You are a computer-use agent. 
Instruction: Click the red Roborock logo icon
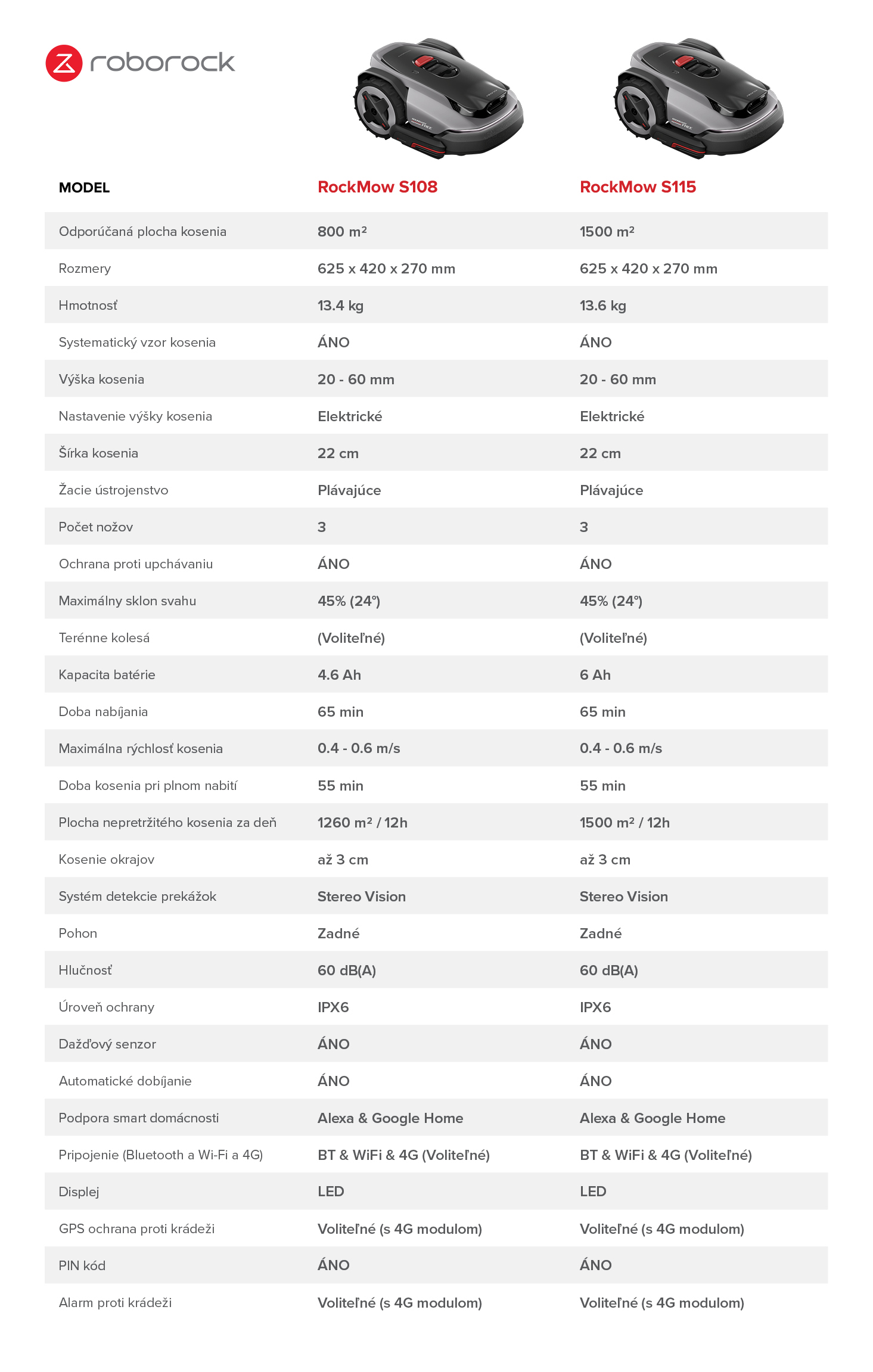pyautogui.click(x=64, y=63)
